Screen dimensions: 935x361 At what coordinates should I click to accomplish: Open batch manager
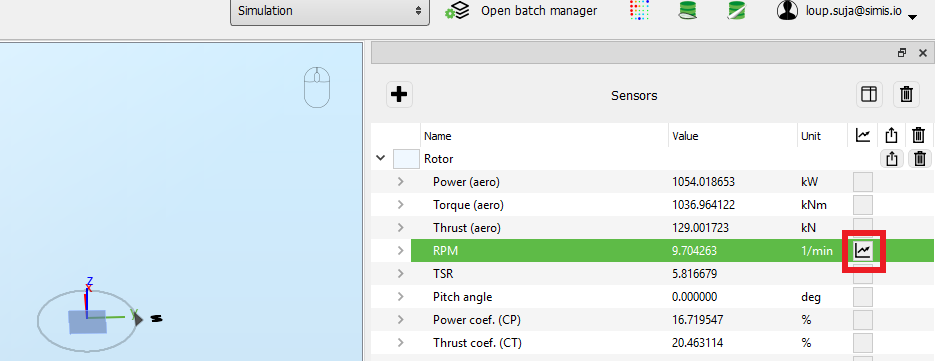(521, 11)
